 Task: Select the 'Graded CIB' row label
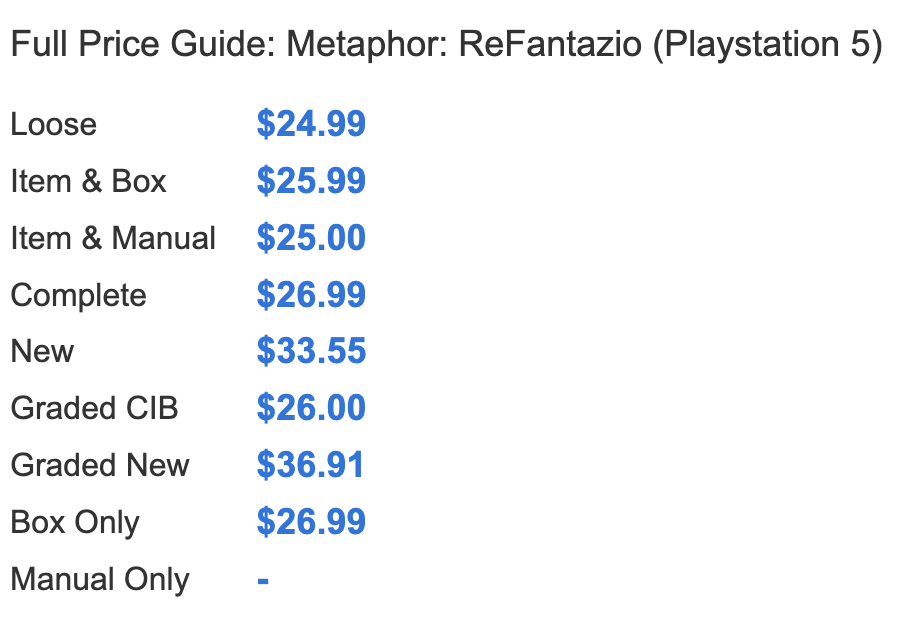coord(94,409)
